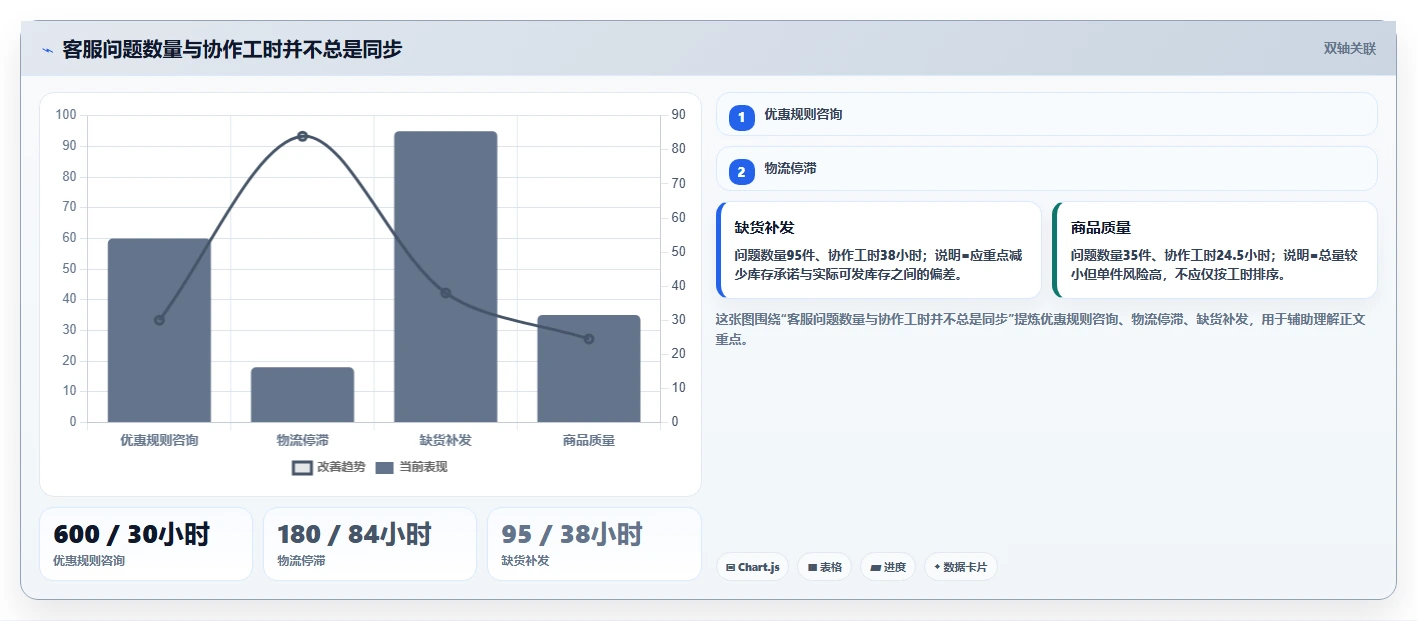Image resolution: width=1417 pixels, height=621 pixels.
Task: Click the 优惠规则咨询 bar in the chart
Action: 160,330
